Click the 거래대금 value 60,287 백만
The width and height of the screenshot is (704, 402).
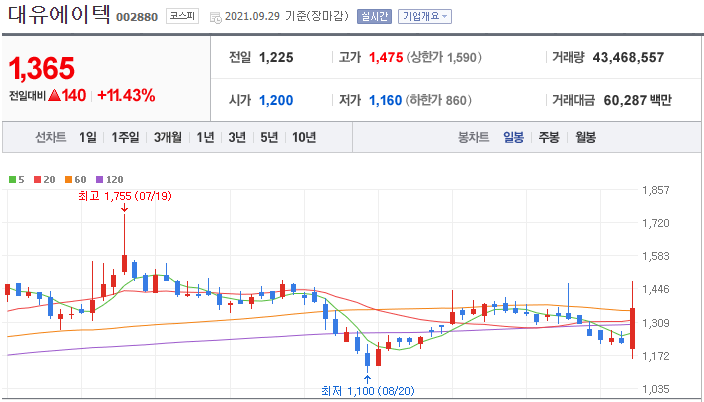[x=638, y=100]
